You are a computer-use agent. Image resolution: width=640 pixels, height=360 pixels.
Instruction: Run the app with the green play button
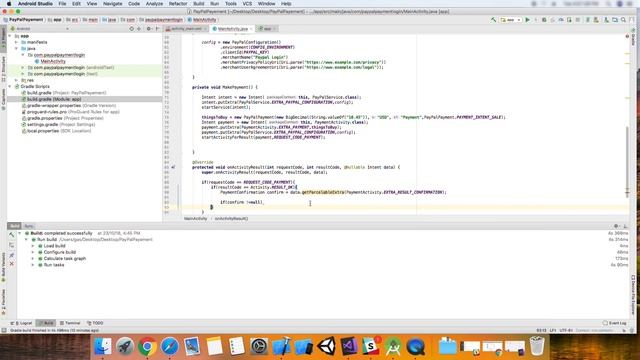pyautogui.click(x=527, y=20)
